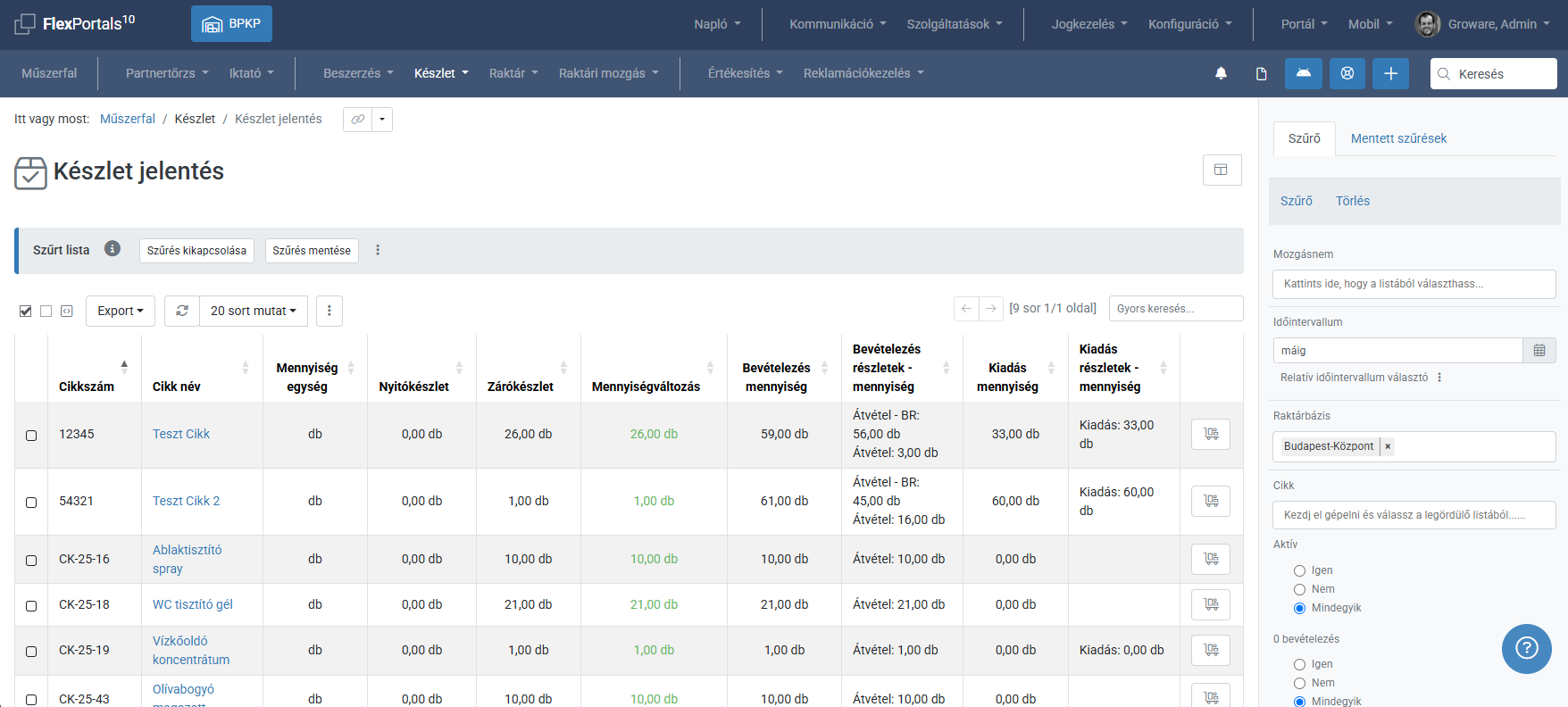The height and width of the screenshot is (707, 1568).
Task: Switch to the Mentett szűrések tab
Action: point(1398,138)
